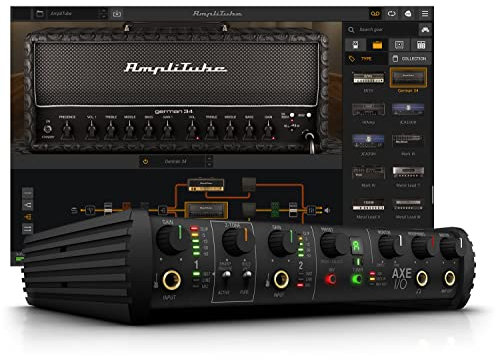Click the orange routing icon in left strip

pyautogui.click(x=28, y=217)
